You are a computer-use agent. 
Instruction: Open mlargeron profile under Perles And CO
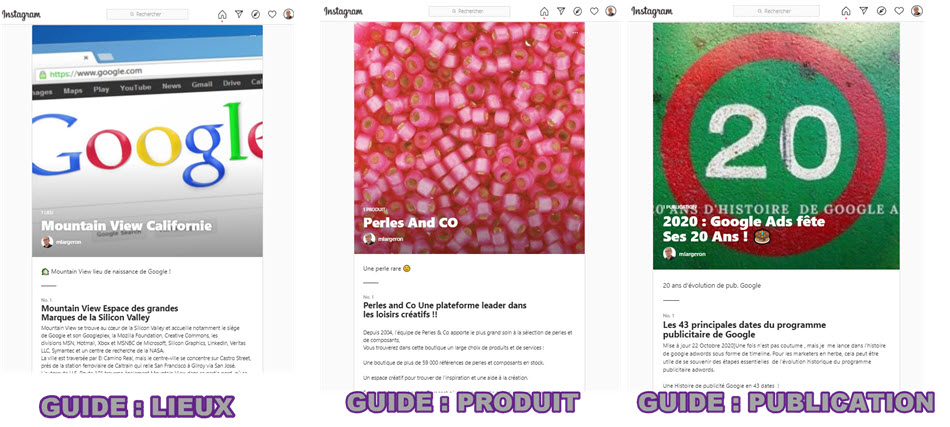pyautogui.click(x=383, y=239)
